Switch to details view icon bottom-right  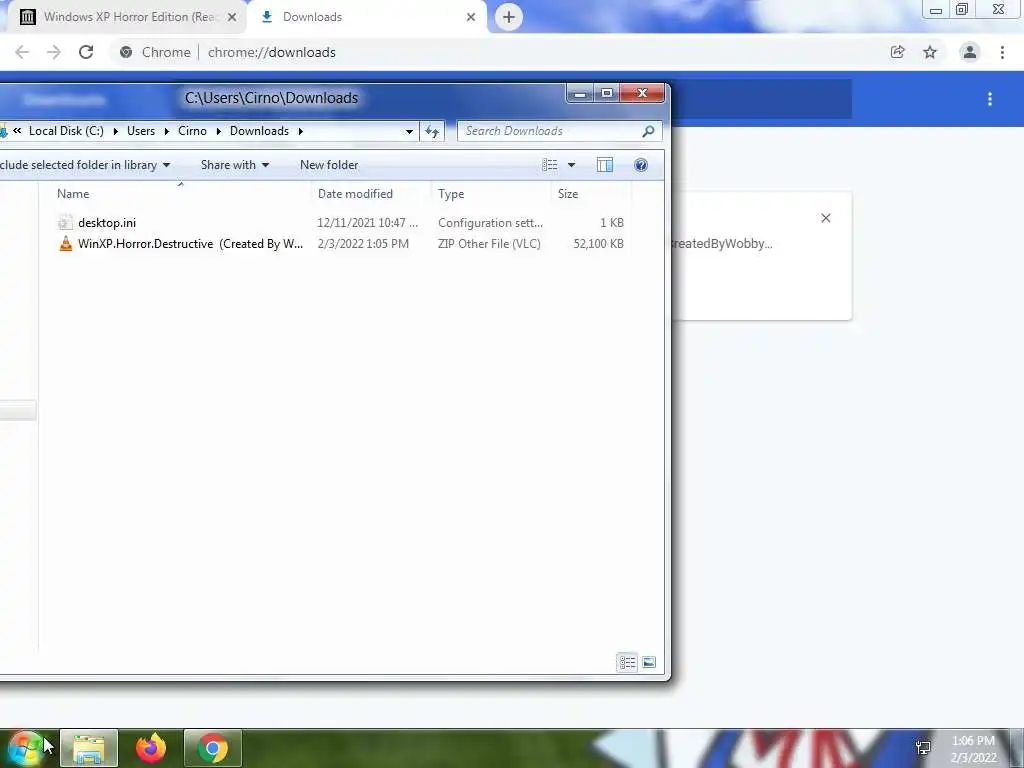click(x=628, y=663)
